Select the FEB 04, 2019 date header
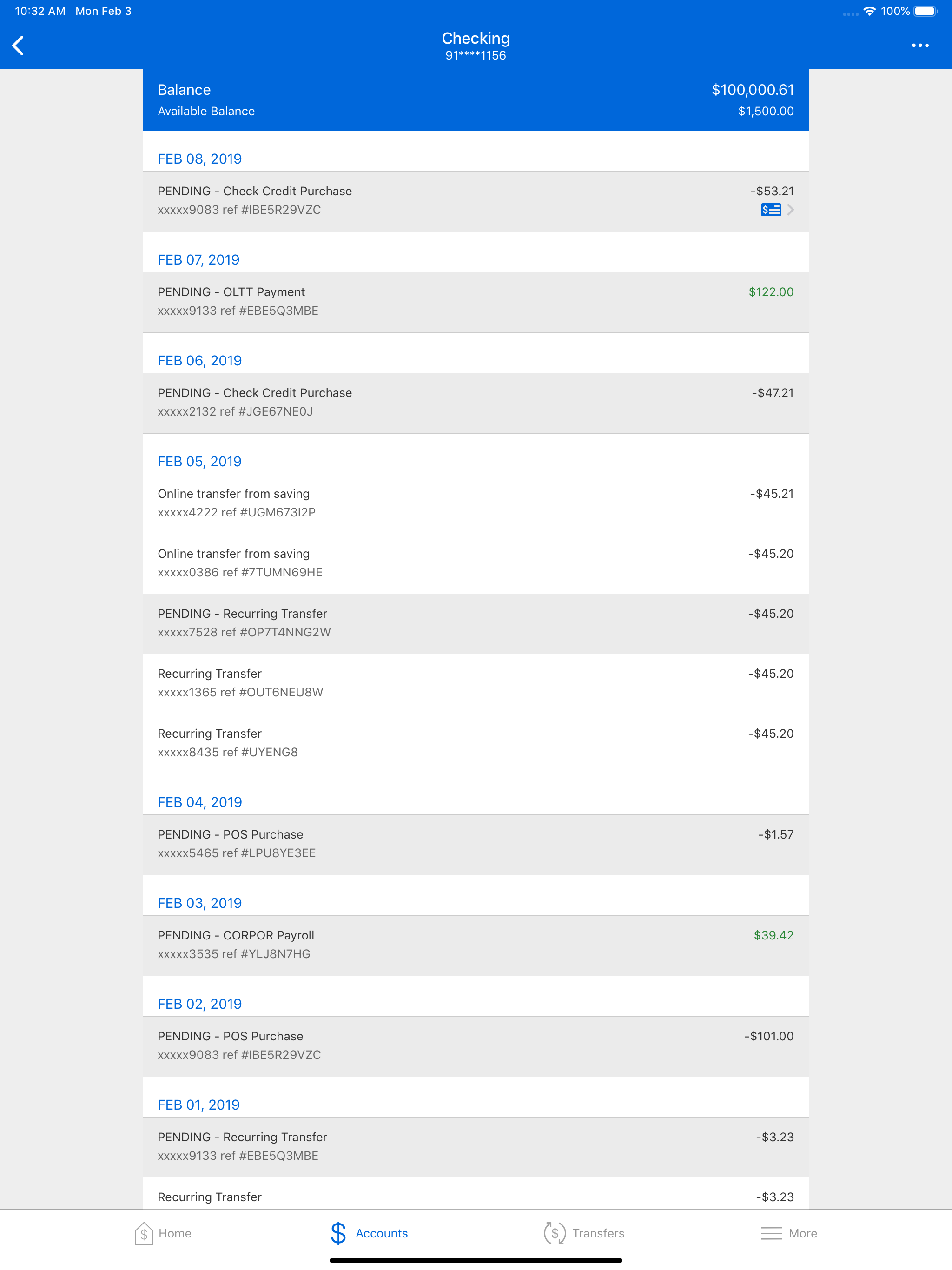 pos(200,802)
